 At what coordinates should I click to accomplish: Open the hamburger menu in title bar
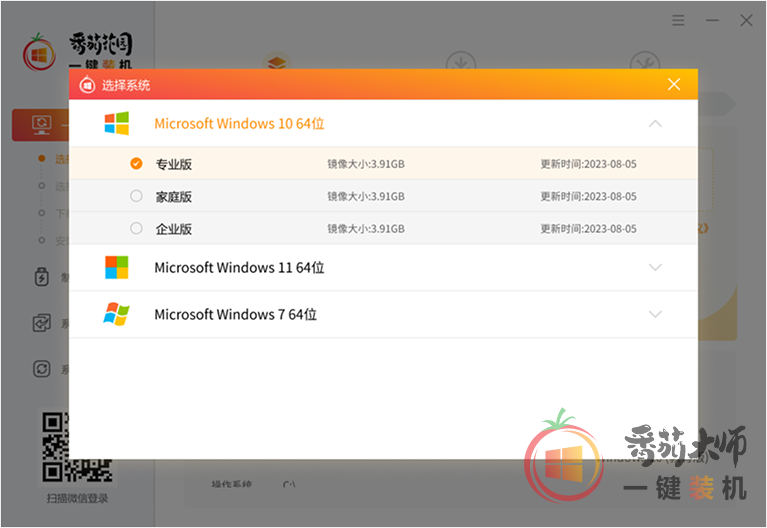[x=679, y=20]
